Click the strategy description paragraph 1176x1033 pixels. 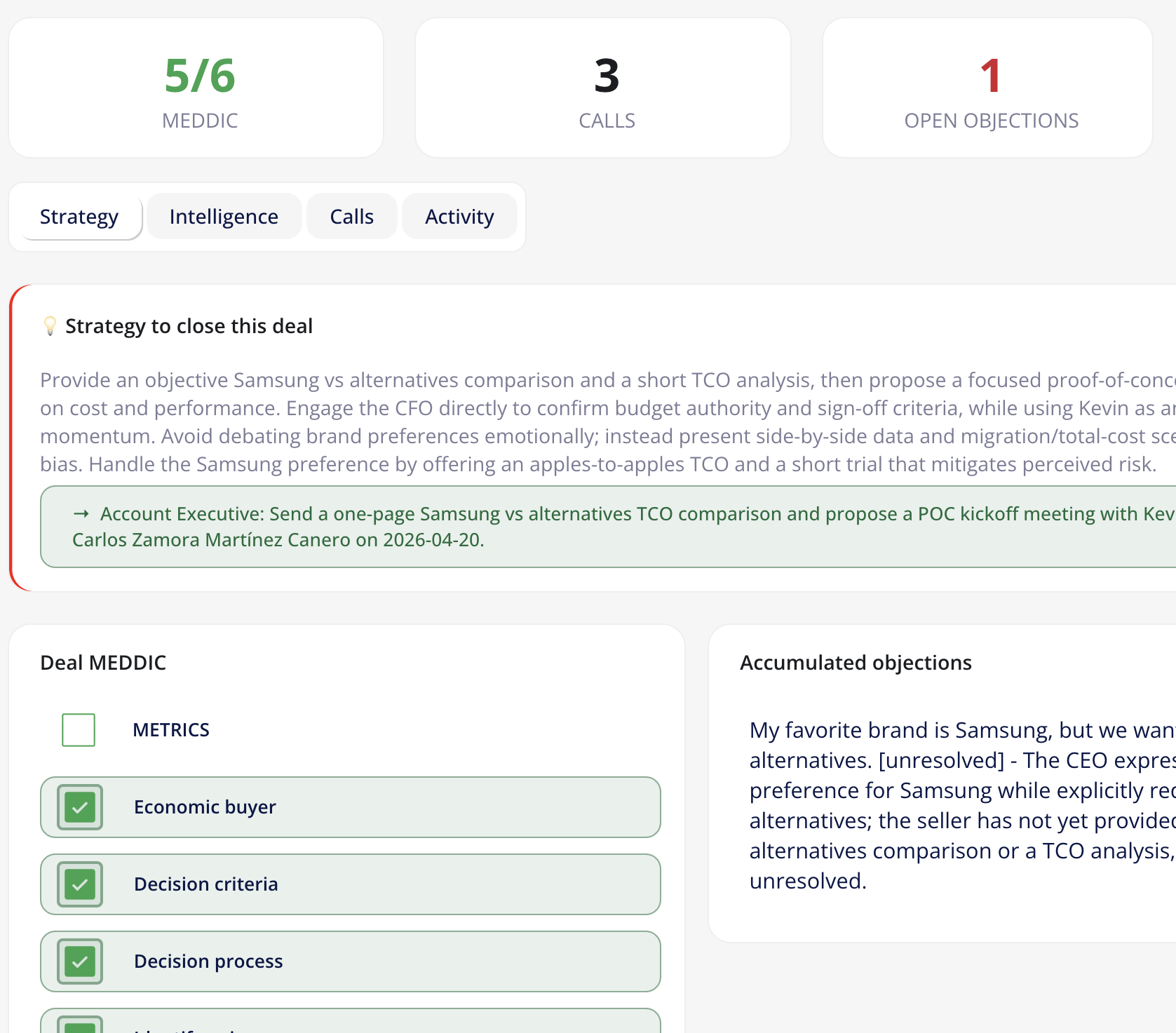tap(608, 422)
